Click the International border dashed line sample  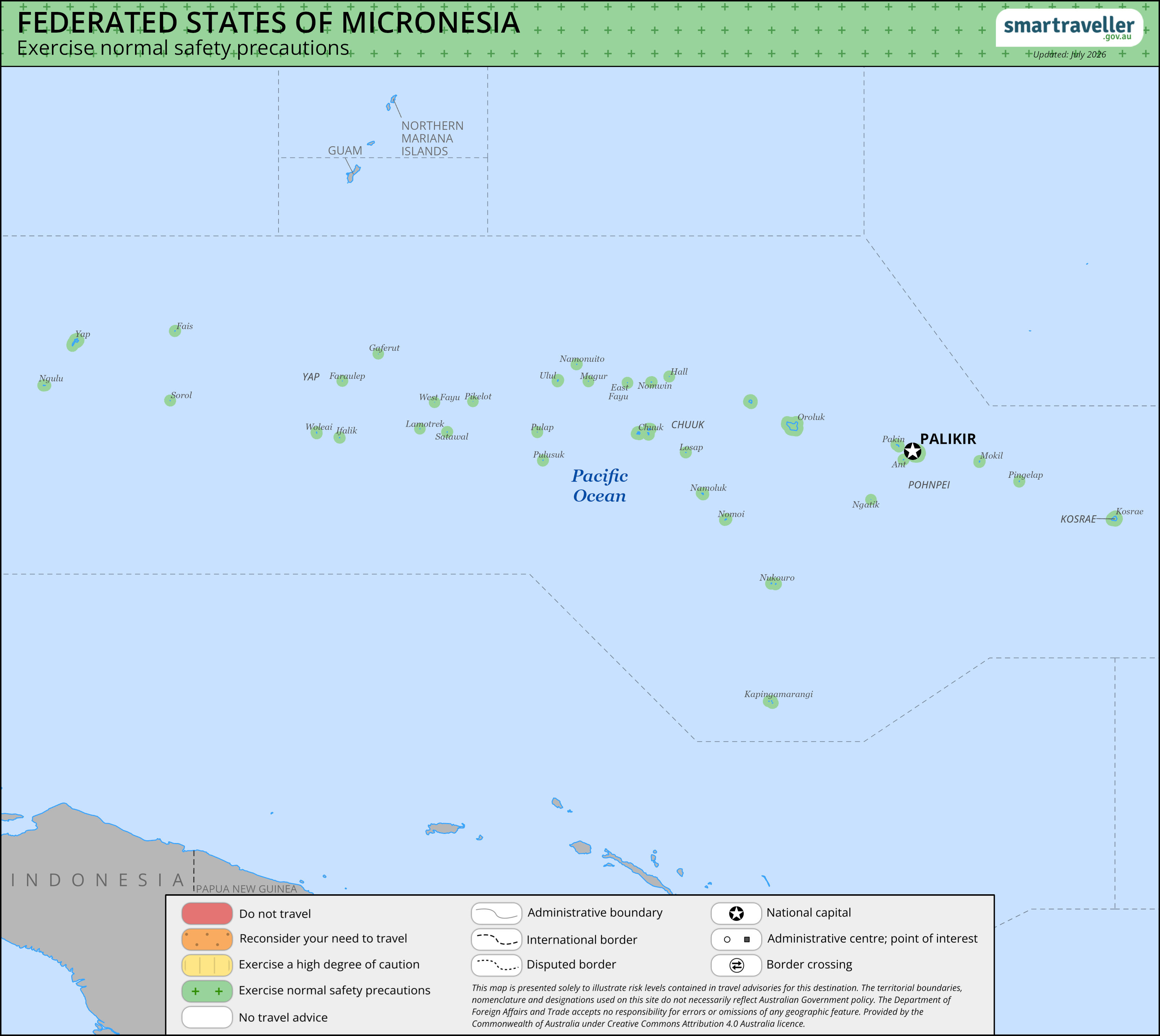click(496, 939)
